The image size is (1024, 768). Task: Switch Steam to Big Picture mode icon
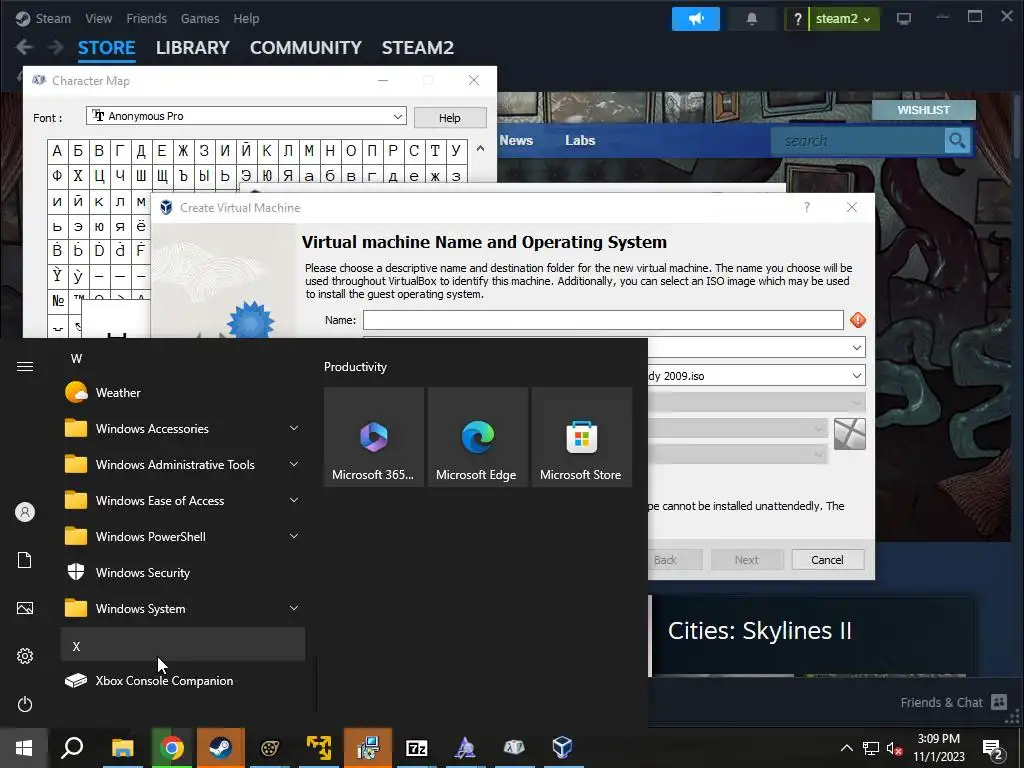click(x=904, y=19)
